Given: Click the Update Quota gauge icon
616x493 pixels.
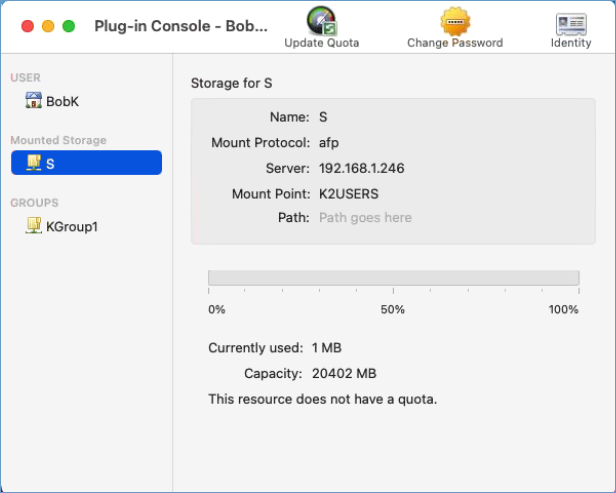Looking at the screenshot, I should [321, 21].
